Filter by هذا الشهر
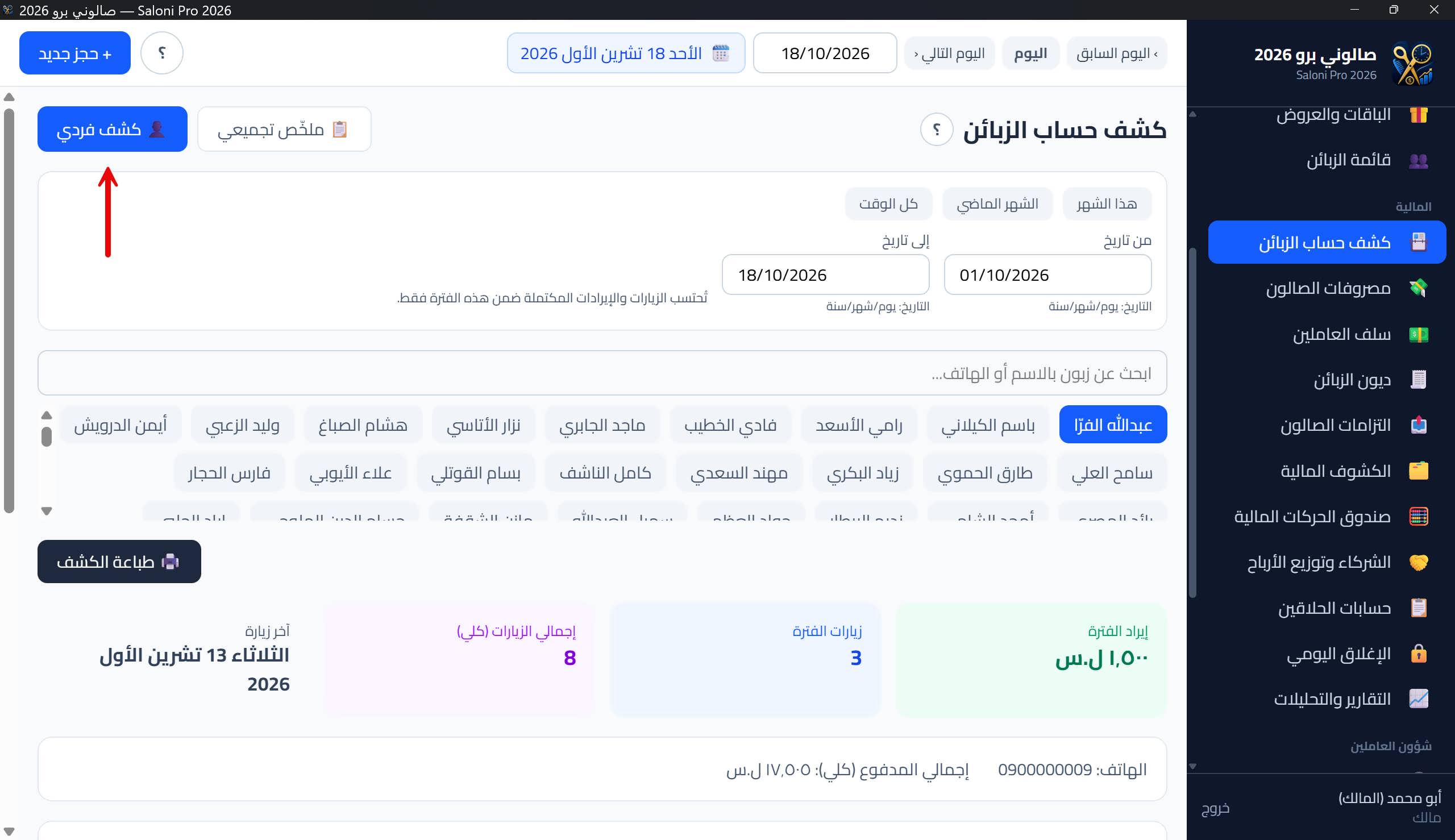 (1107, 203)
